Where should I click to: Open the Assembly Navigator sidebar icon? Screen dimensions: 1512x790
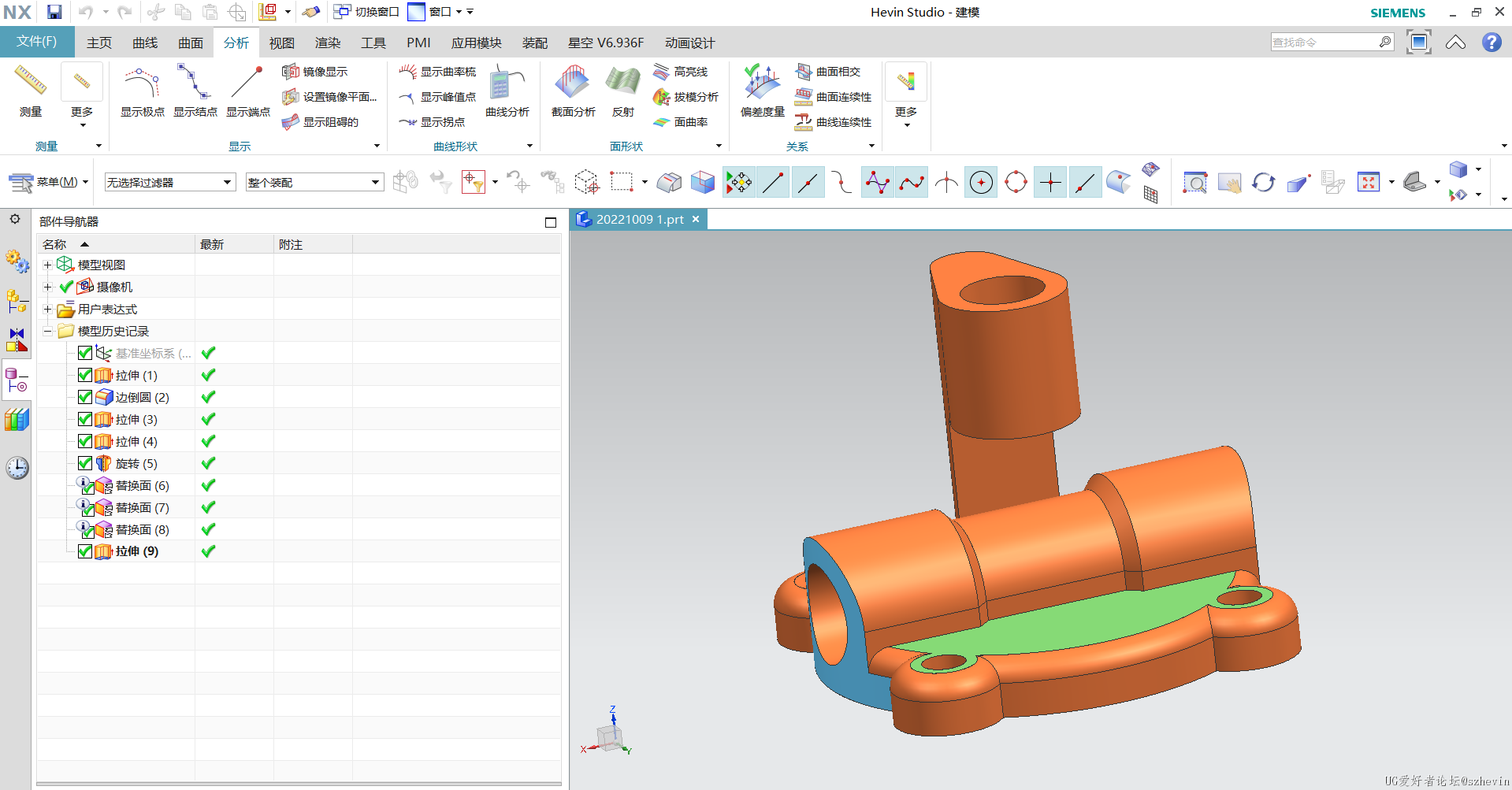click(x=17, y=301)
